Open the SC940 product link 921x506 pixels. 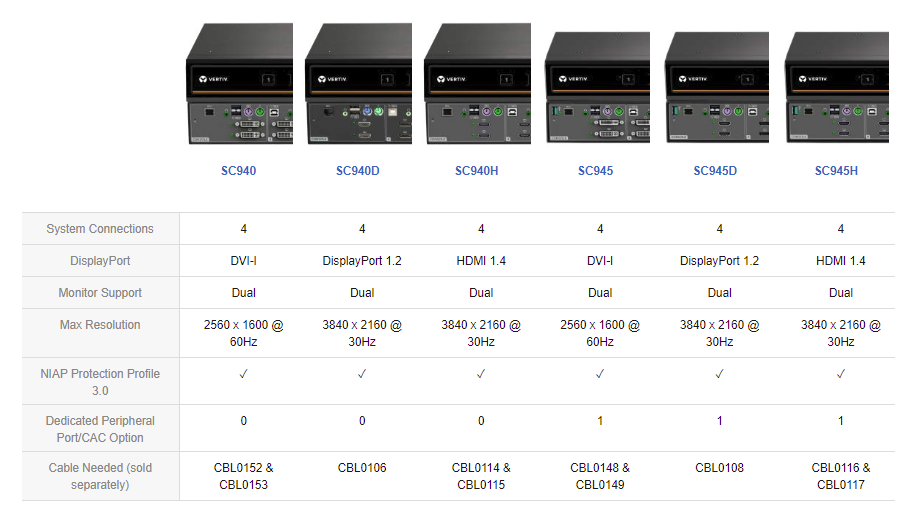[x=239, y=171]
